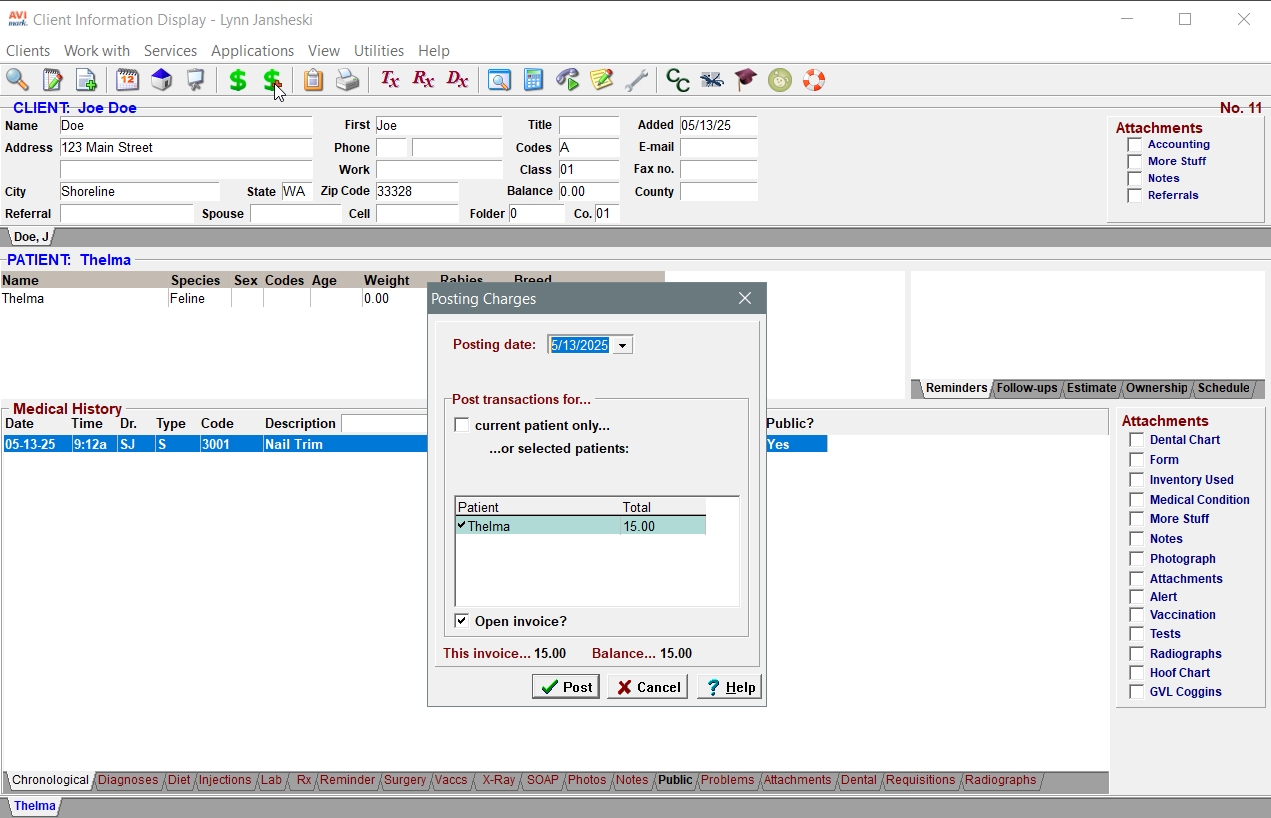1271x818 pixels.
Task: Click the clipboard icon in toolbar
Action: 313,80
